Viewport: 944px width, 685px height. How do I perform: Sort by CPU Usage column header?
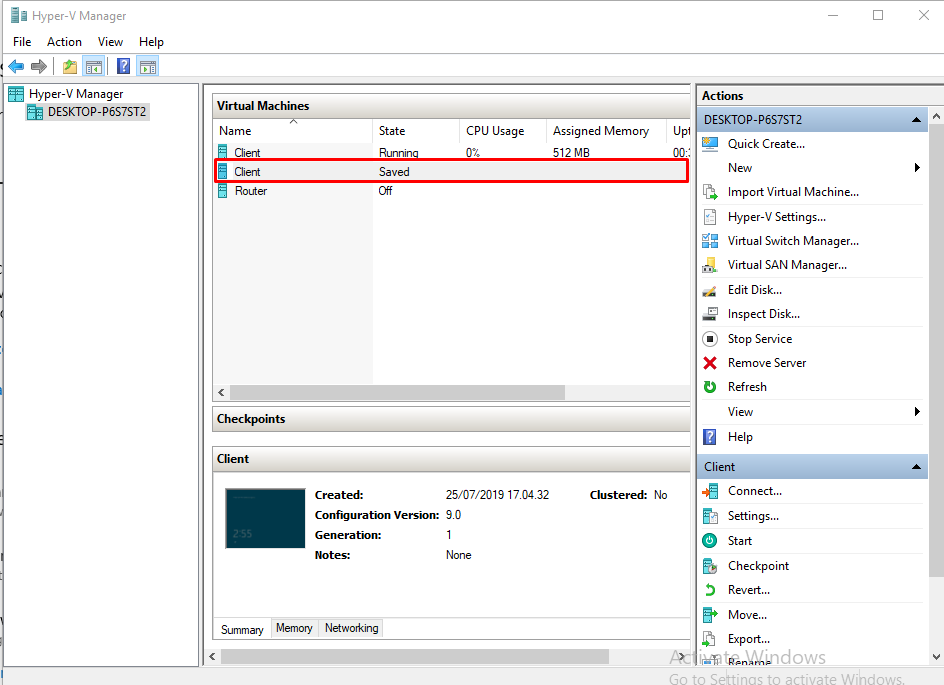pos(503,131)
